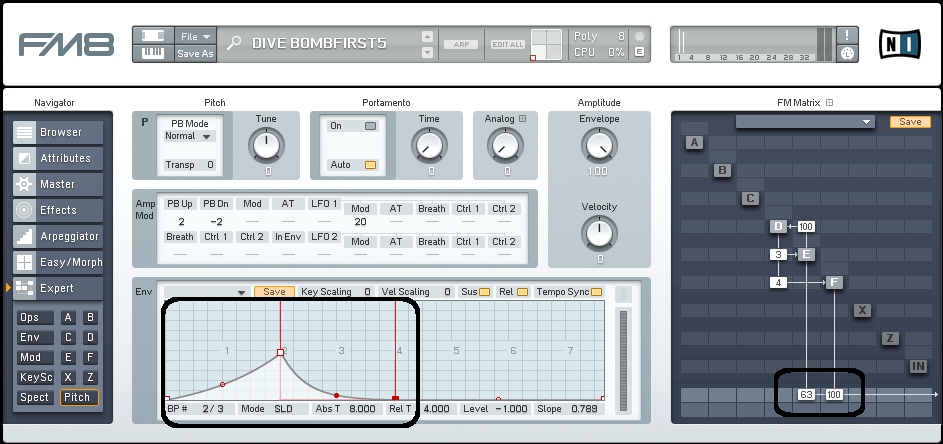
Task: Open the File menu dropdown
Action: (x=195, y=35)
